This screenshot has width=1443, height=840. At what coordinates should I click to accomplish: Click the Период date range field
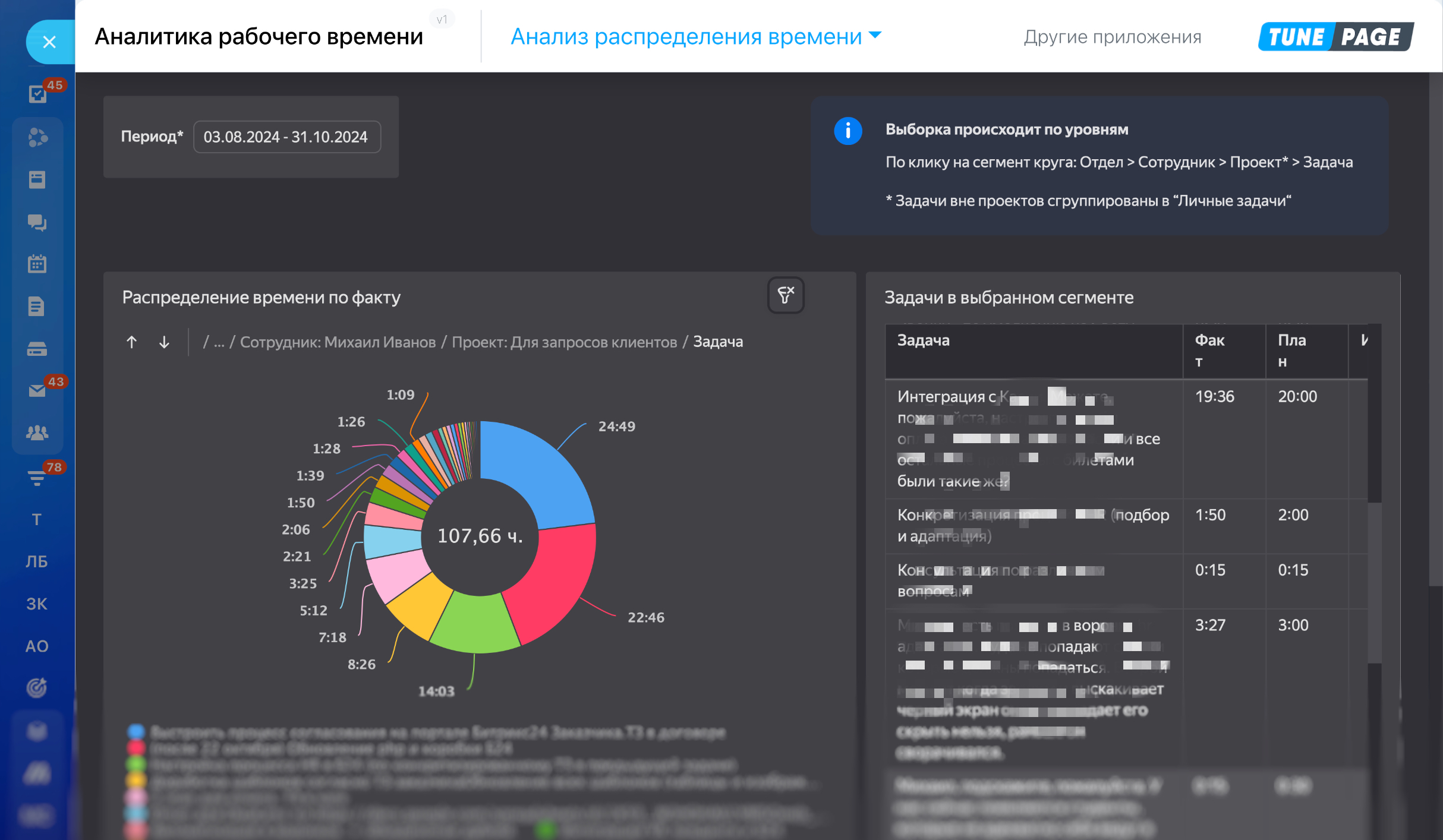pyautogui.click(x=286, y=137)
